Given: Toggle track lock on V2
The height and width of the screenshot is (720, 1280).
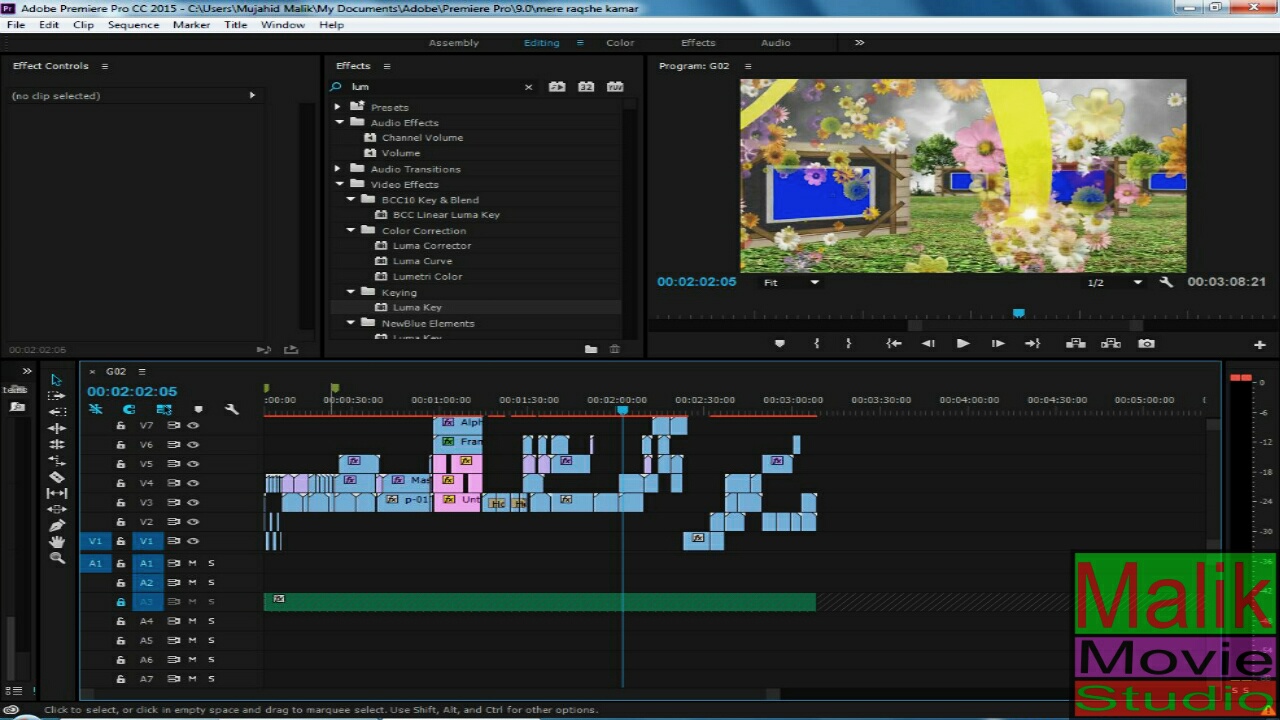Looking at the screenshot, I should click(x=121, y=522).
